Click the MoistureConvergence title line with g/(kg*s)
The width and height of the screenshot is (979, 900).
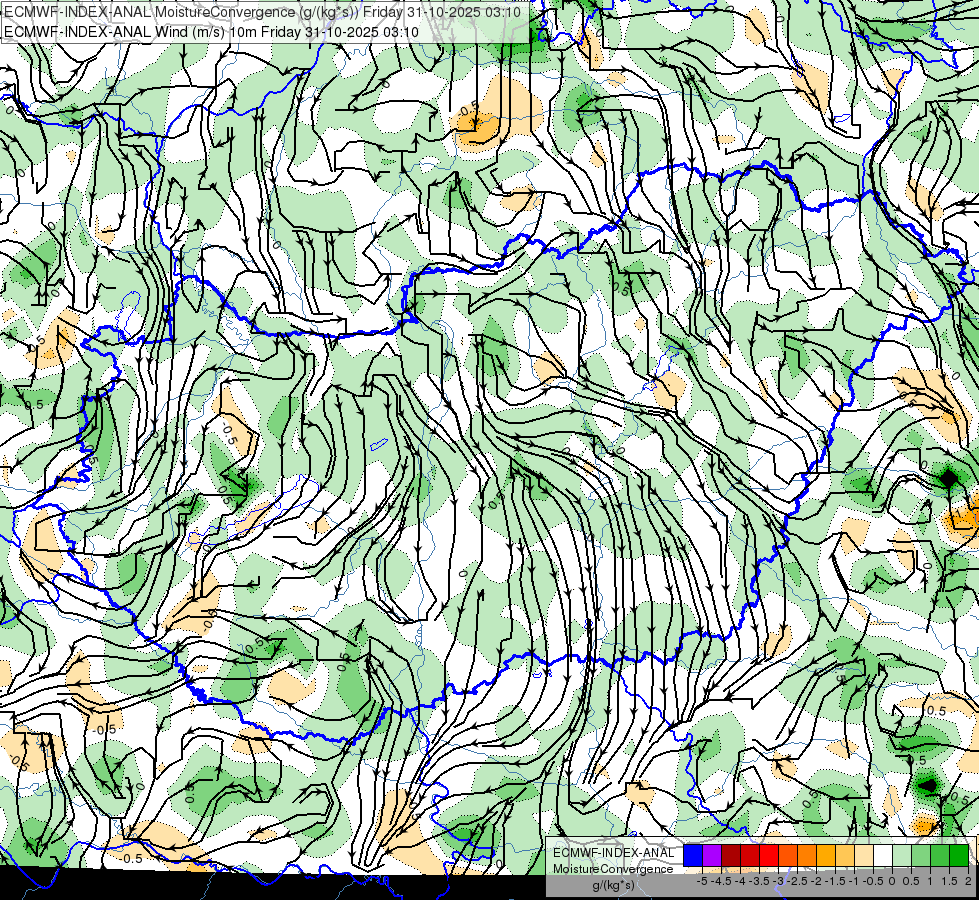(262, 12)
